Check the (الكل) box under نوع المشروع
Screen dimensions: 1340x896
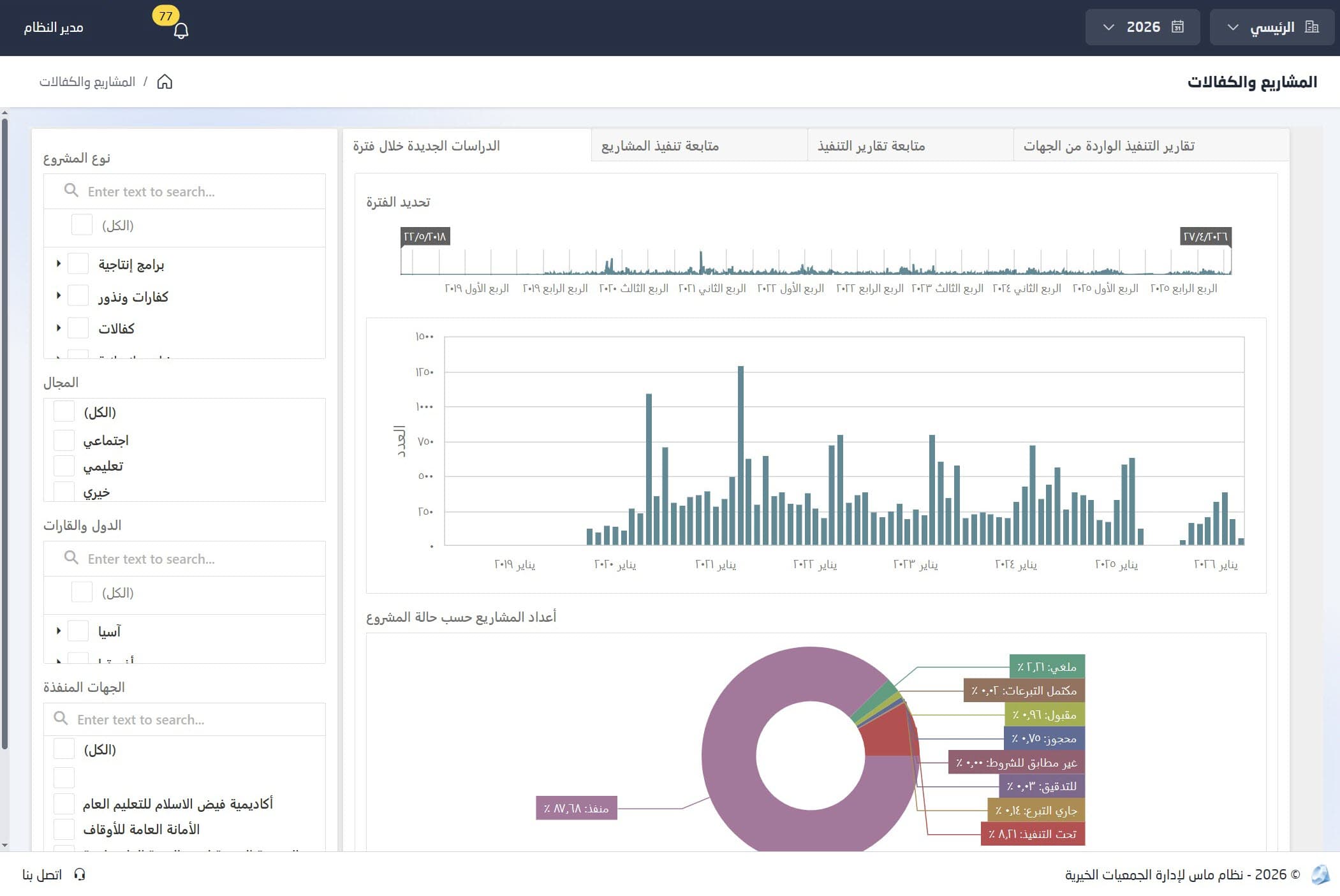click(x=82, y=224)
